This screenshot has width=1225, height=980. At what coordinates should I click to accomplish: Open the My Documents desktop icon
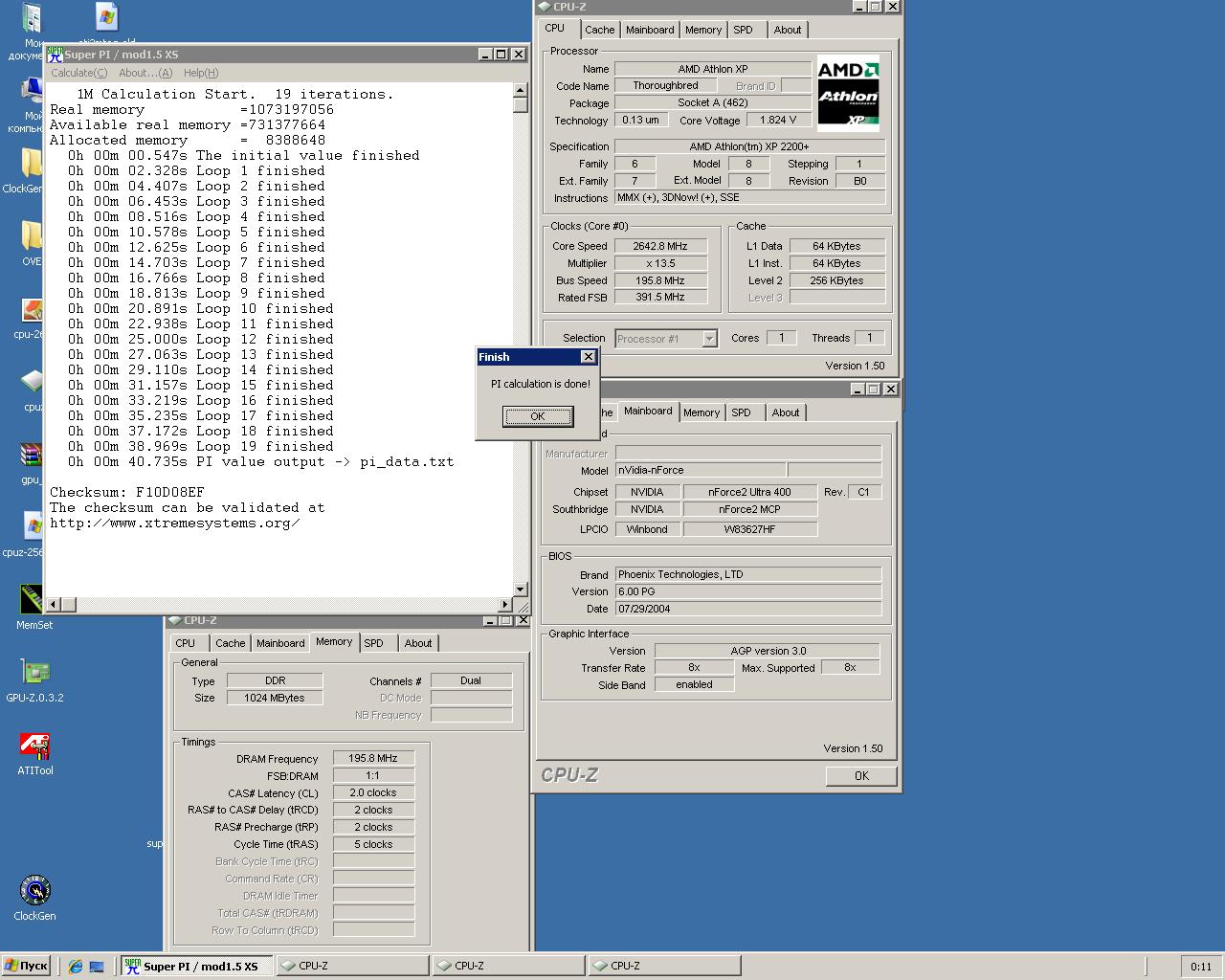32,19
